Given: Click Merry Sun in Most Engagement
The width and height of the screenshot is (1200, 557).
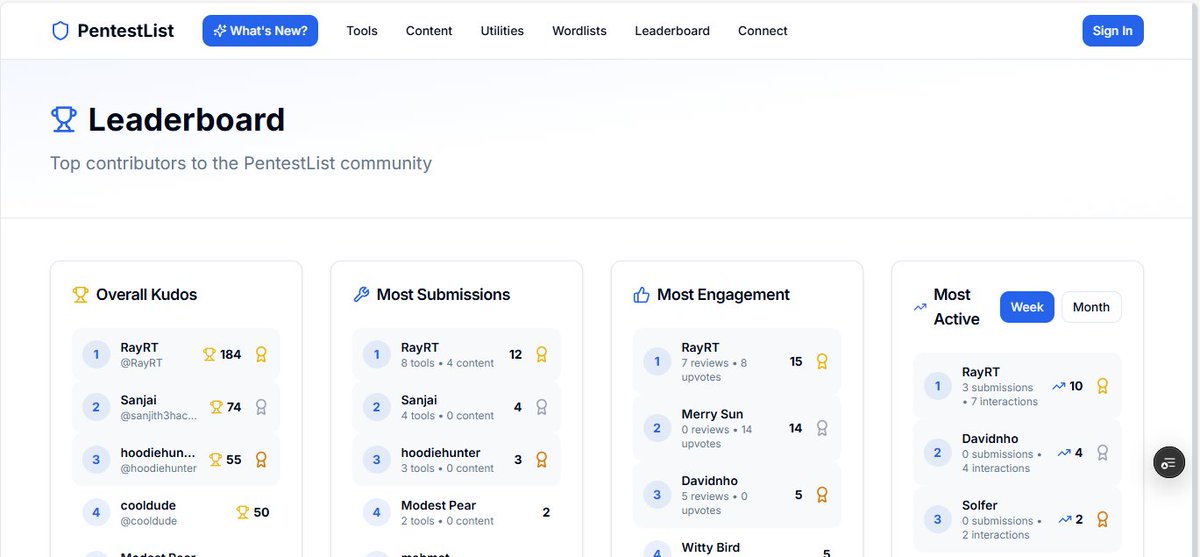Looking at the screenshot, I should pos(712,414).
